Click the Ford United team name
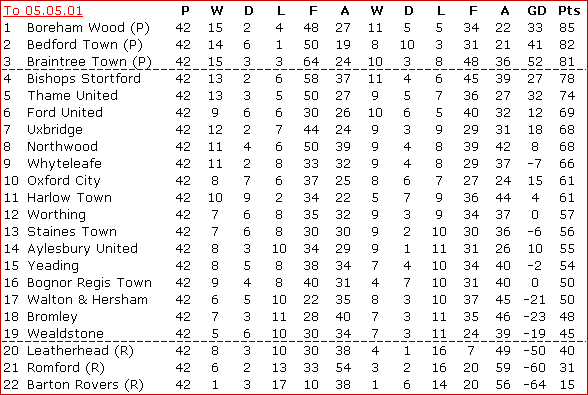Image resolution: width=588 pixels, height=395 pixels. tap(65, 113)
